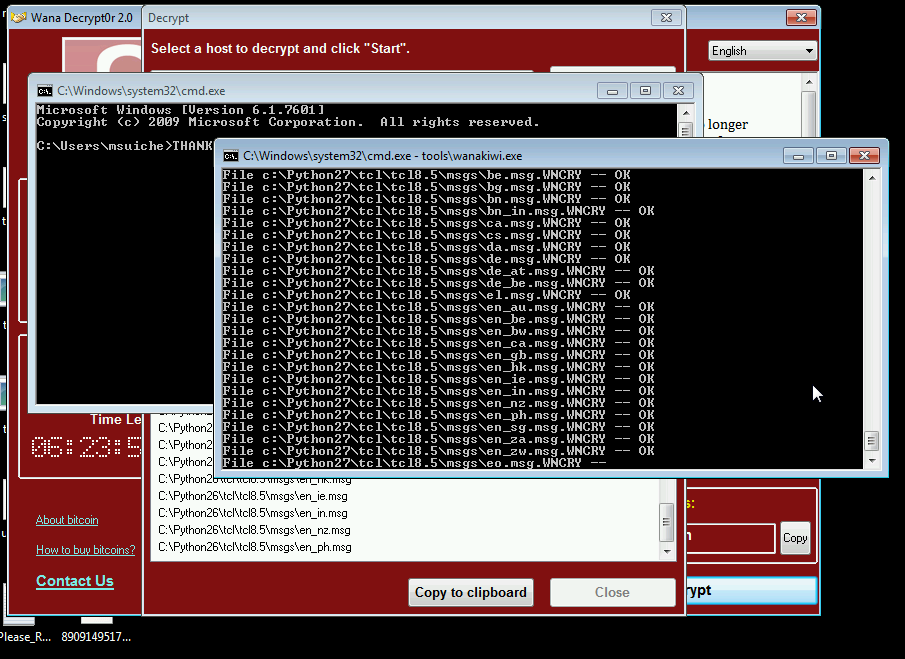Maximize the wanakiwi.exe command prompt window
The width and height of the screenshot is (905, 659).
click(x=831, y=156)
